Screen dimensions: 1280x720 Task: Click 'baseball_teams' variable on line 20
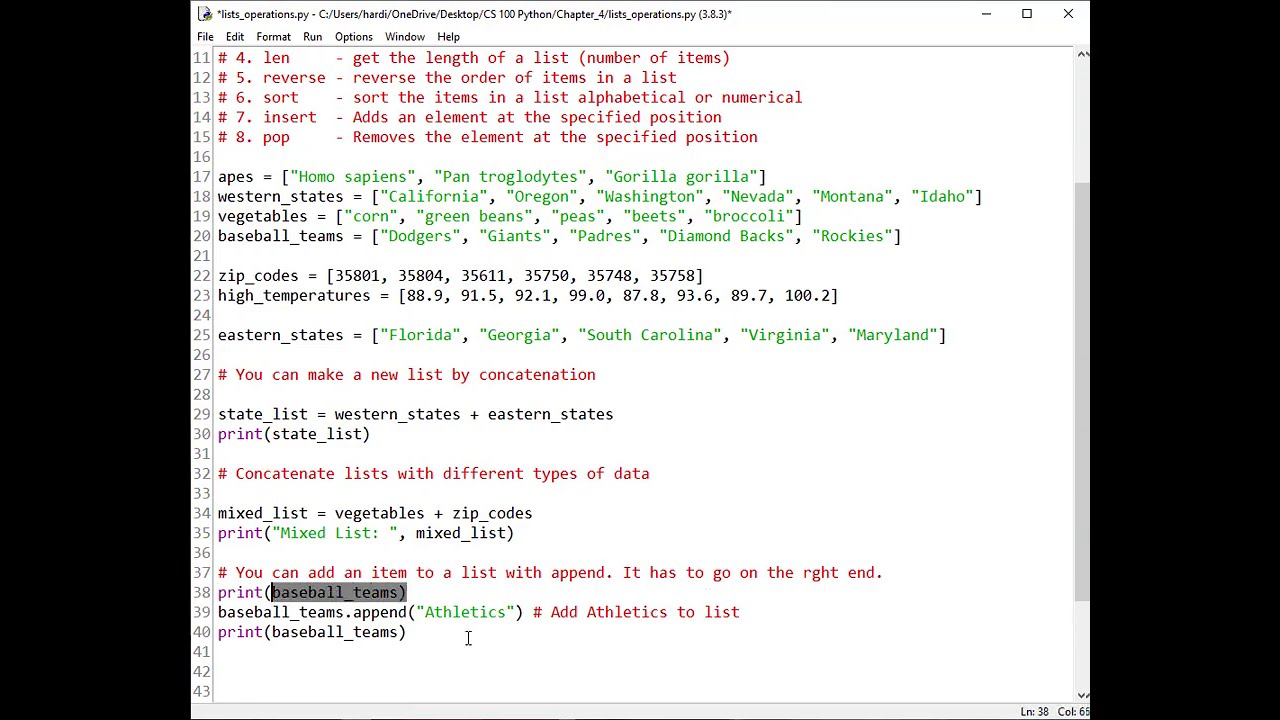281,237
